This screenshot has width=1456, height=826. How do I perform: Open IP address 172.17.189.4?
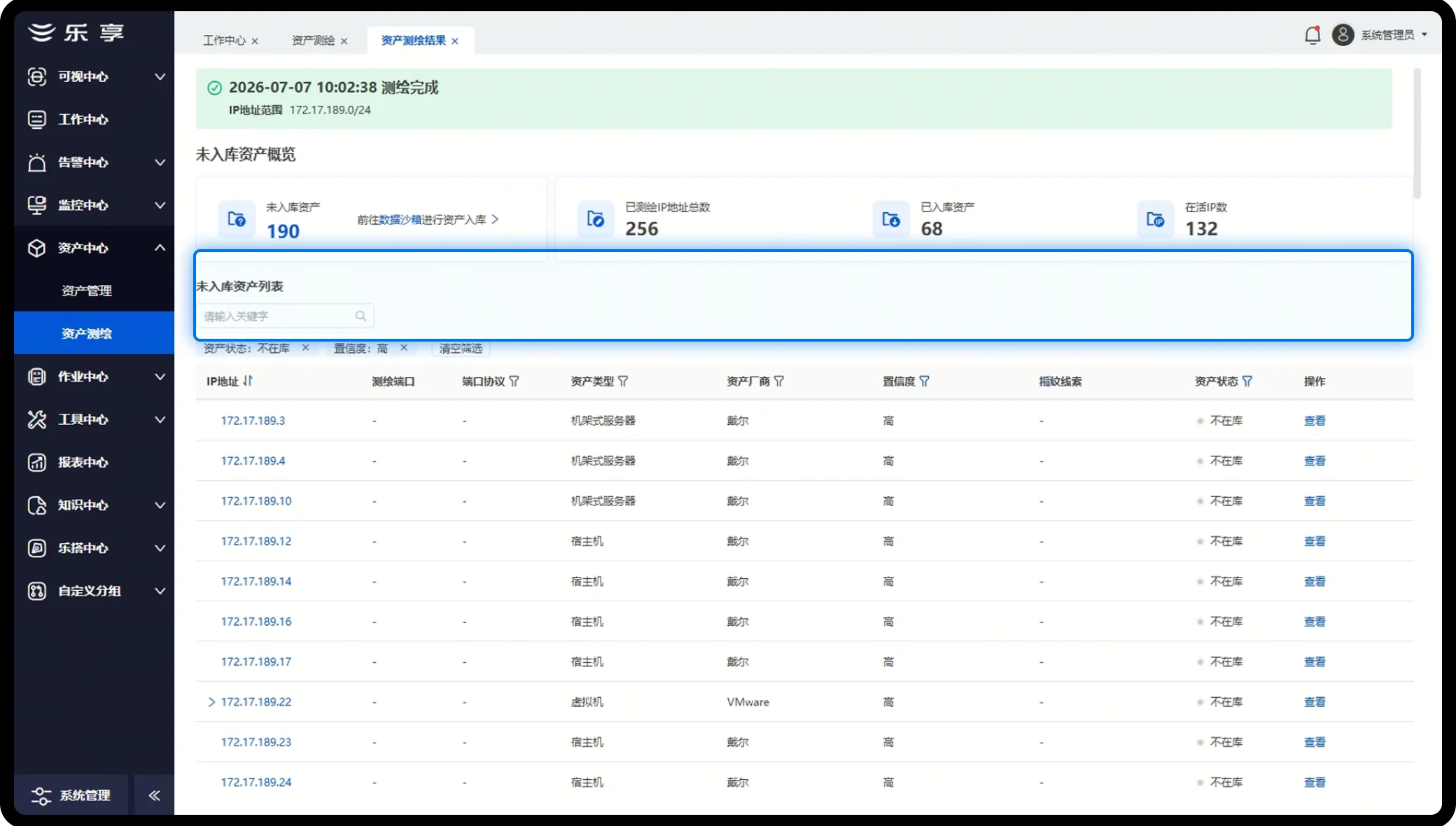pyautogui.click(x=253, y=461)
